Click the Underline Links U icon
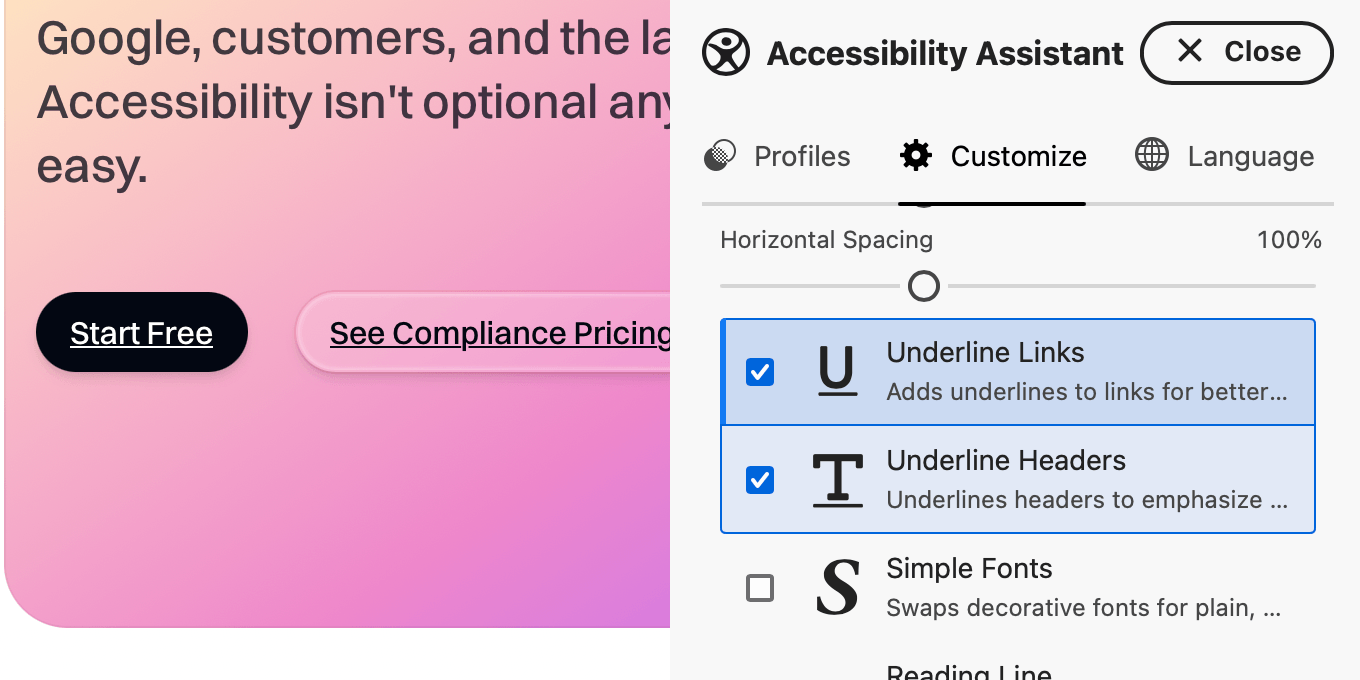Image resolution: width=1360 pixels, height=680 pixels. [x=837, y=372]
